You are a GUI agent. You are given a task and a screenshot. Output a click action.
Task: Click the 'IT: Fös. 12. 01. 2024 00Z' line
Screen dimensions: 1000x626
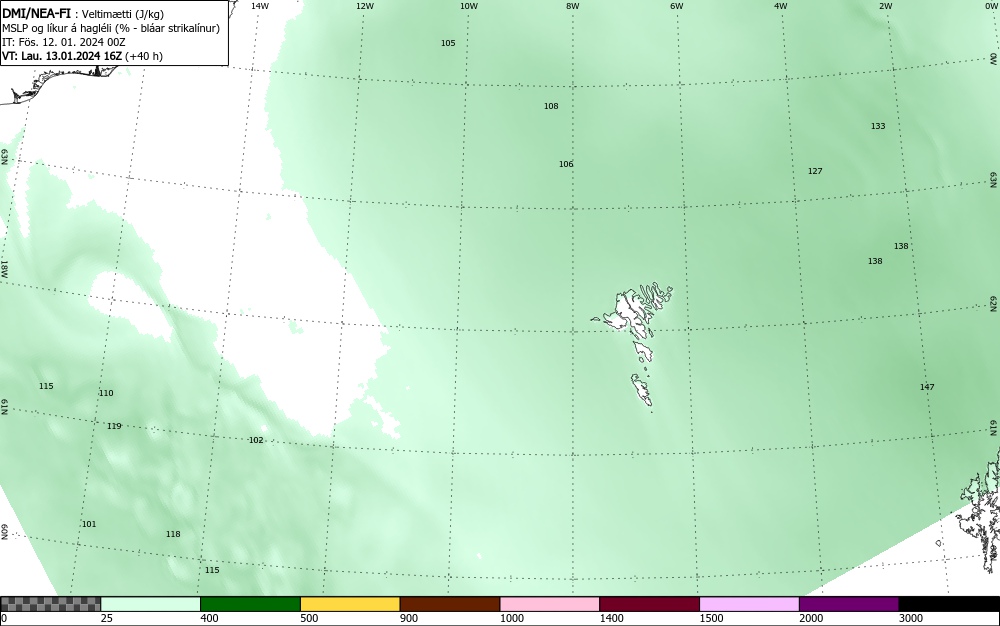[x=64, y=42]
